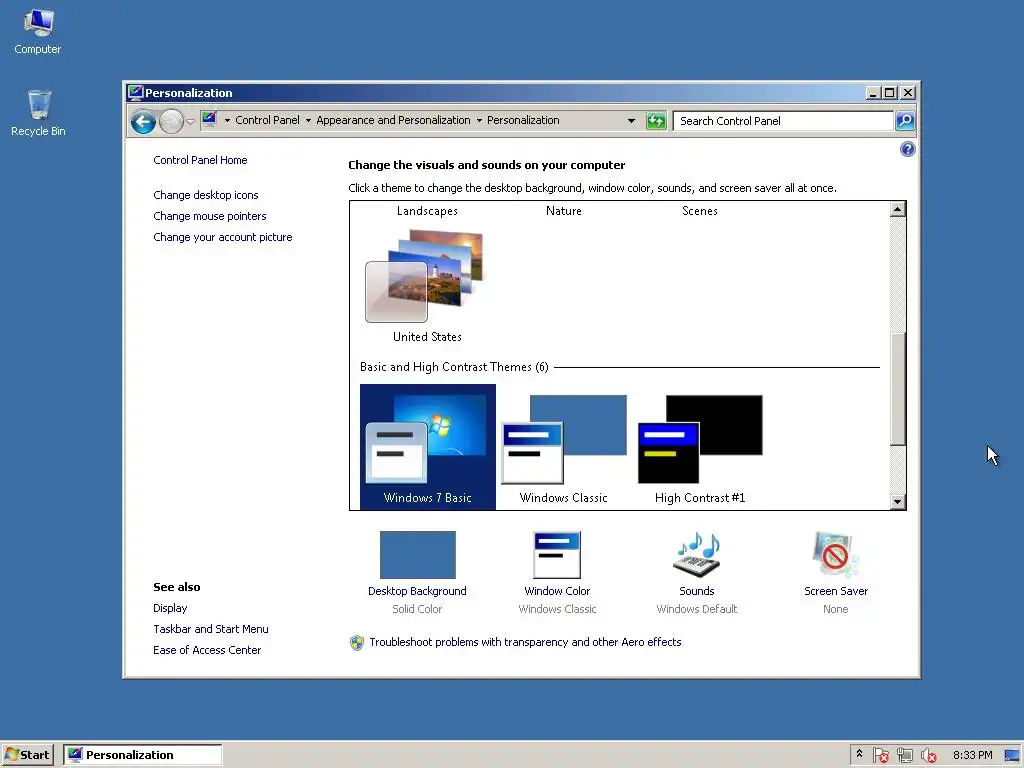
Task: Open the address bar history dropdown
Action: pos(631,121)
